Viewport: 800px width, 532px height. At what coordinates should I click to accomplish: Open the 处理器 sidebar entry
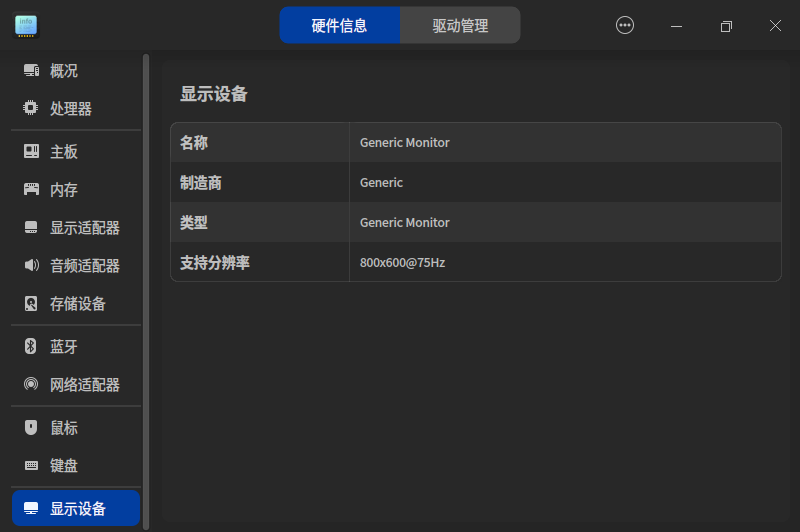click(x=76, y=108)
